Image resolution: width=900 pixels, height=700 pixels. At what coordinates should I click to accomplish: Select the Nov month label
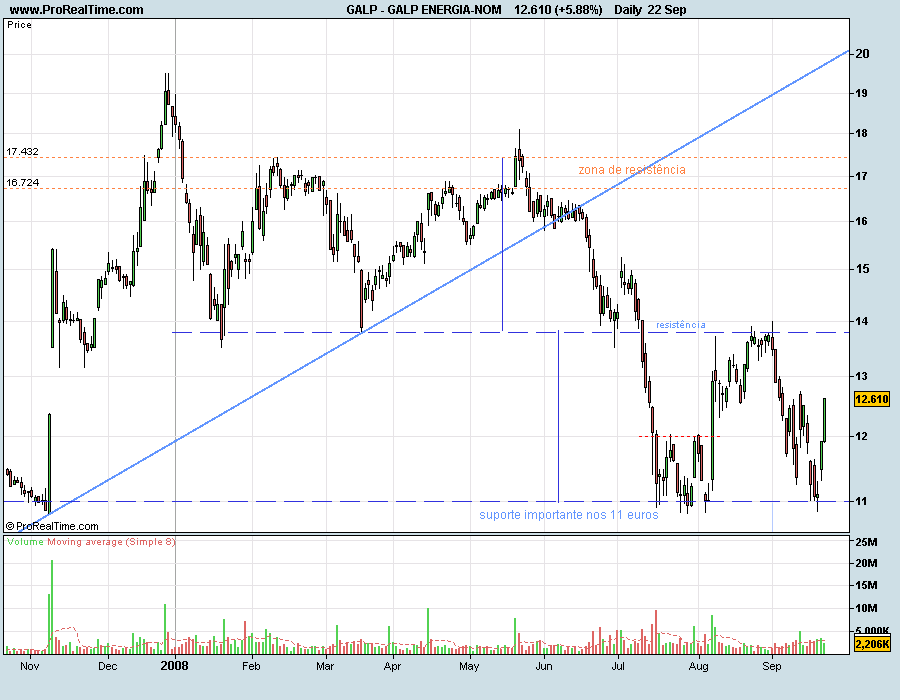(29, 666)
